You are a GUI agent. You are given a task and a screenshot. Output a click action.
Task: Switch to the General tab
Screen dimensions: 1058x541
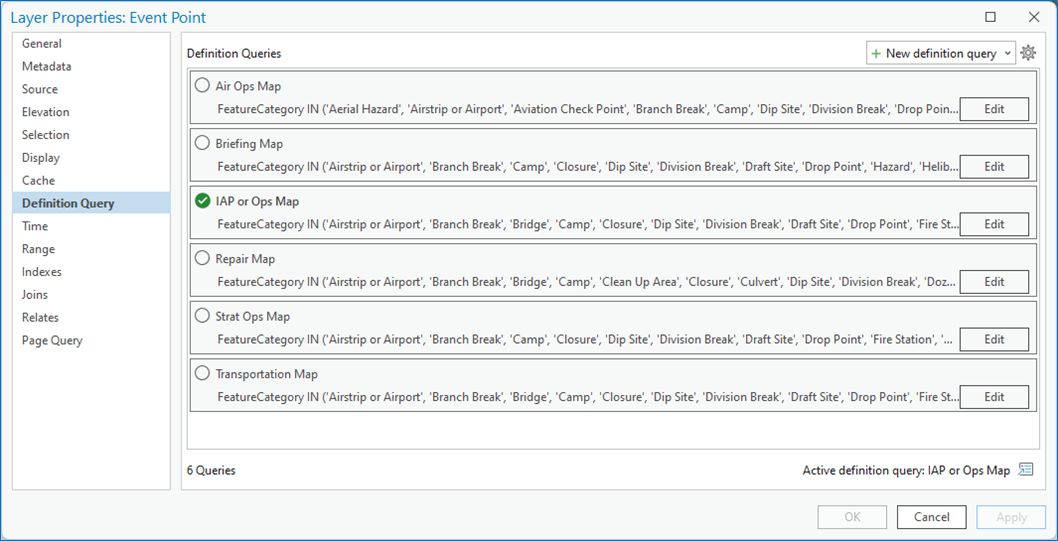click(42, 43)
